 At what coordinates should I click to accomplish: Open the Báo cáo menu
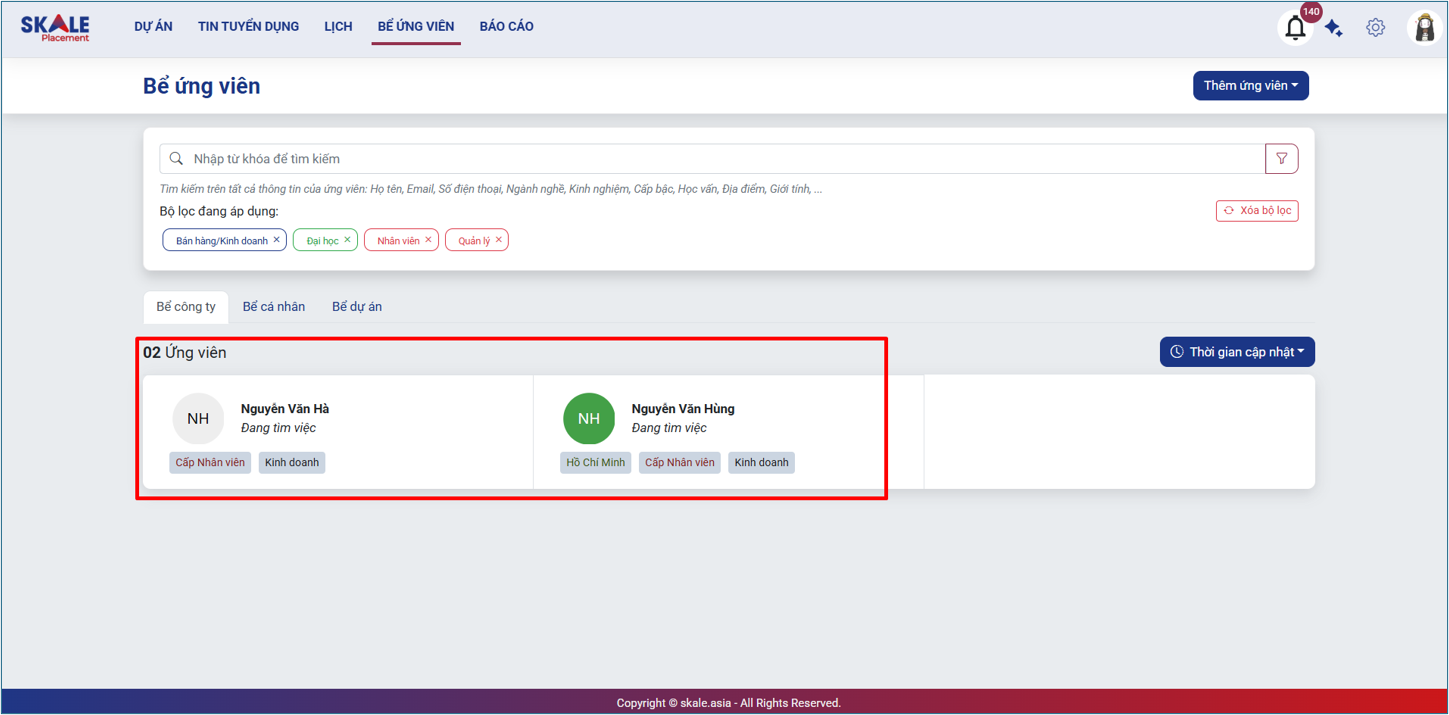coord(506,27)
